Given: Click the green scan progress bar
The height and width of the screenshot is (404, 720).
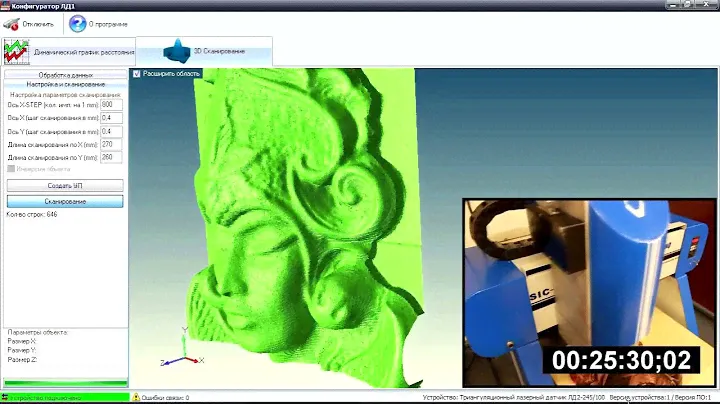Looking at the screenshot, I should [x=65, y=383].
